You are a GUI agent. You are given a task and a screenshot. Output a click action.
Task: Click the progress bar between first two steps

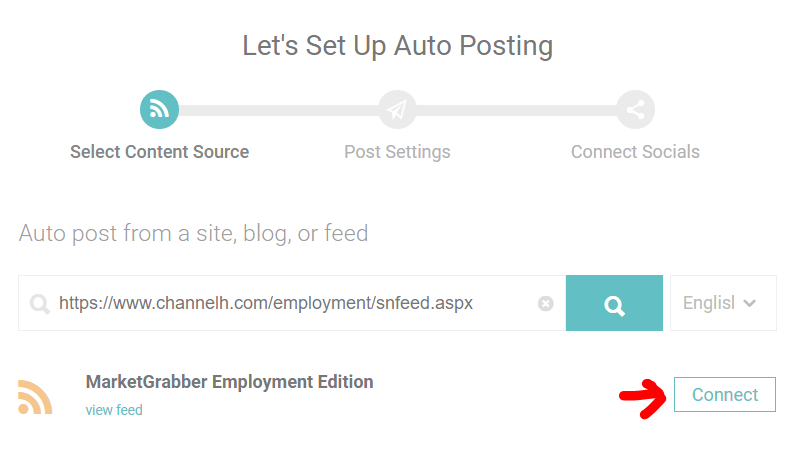click(279, 110)
